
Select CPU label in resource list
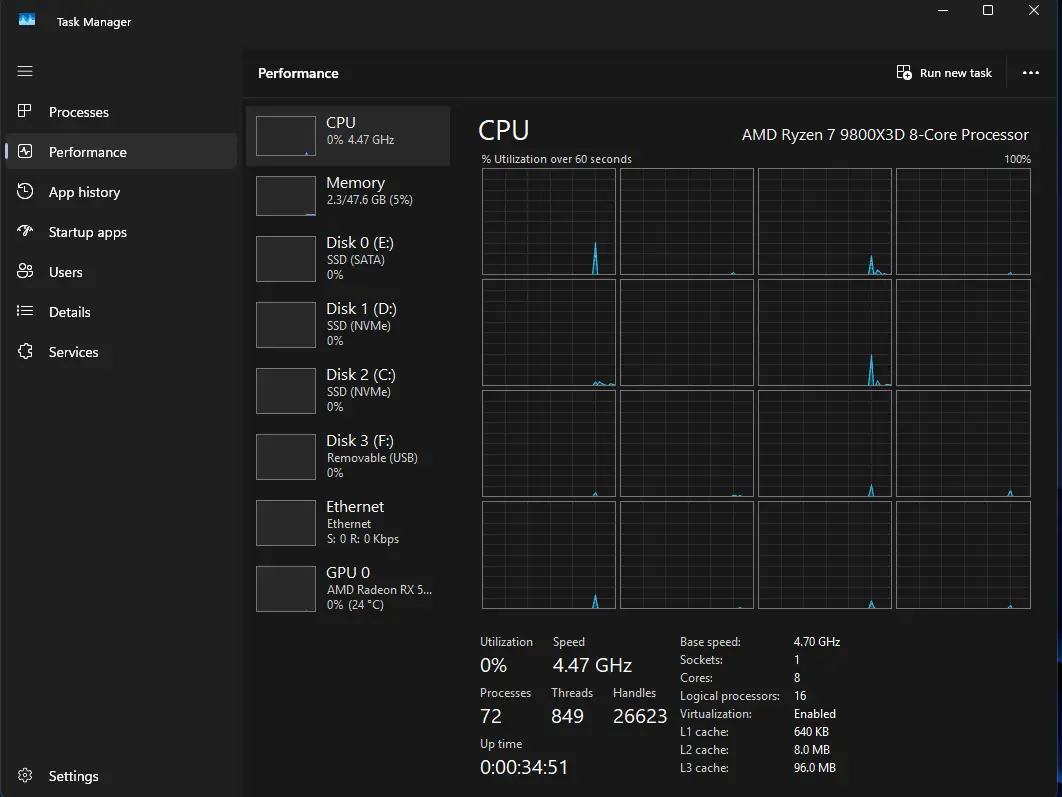[341, 123]
